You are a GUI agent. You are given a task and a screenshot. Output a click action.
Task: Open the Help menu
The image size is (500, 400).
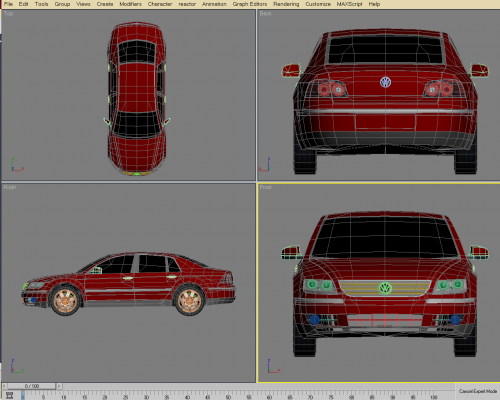click(374, 4)
